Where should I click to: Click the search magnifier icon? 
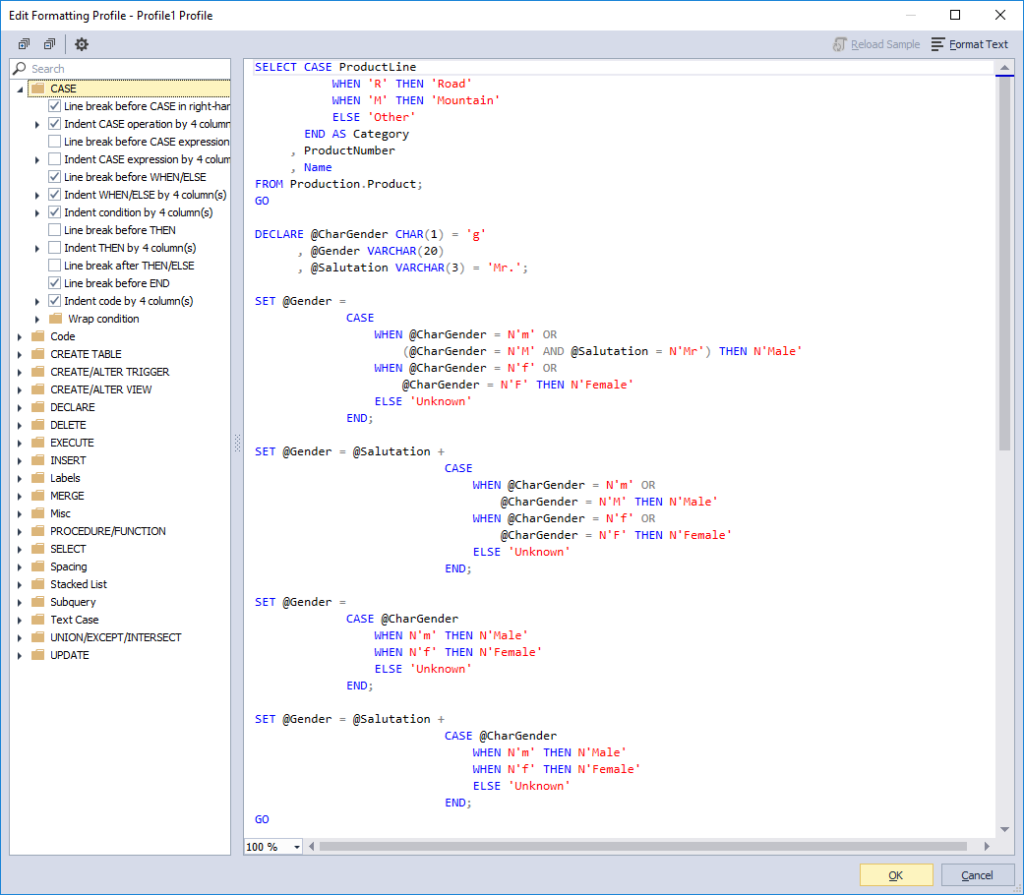(x=20, y=69)
